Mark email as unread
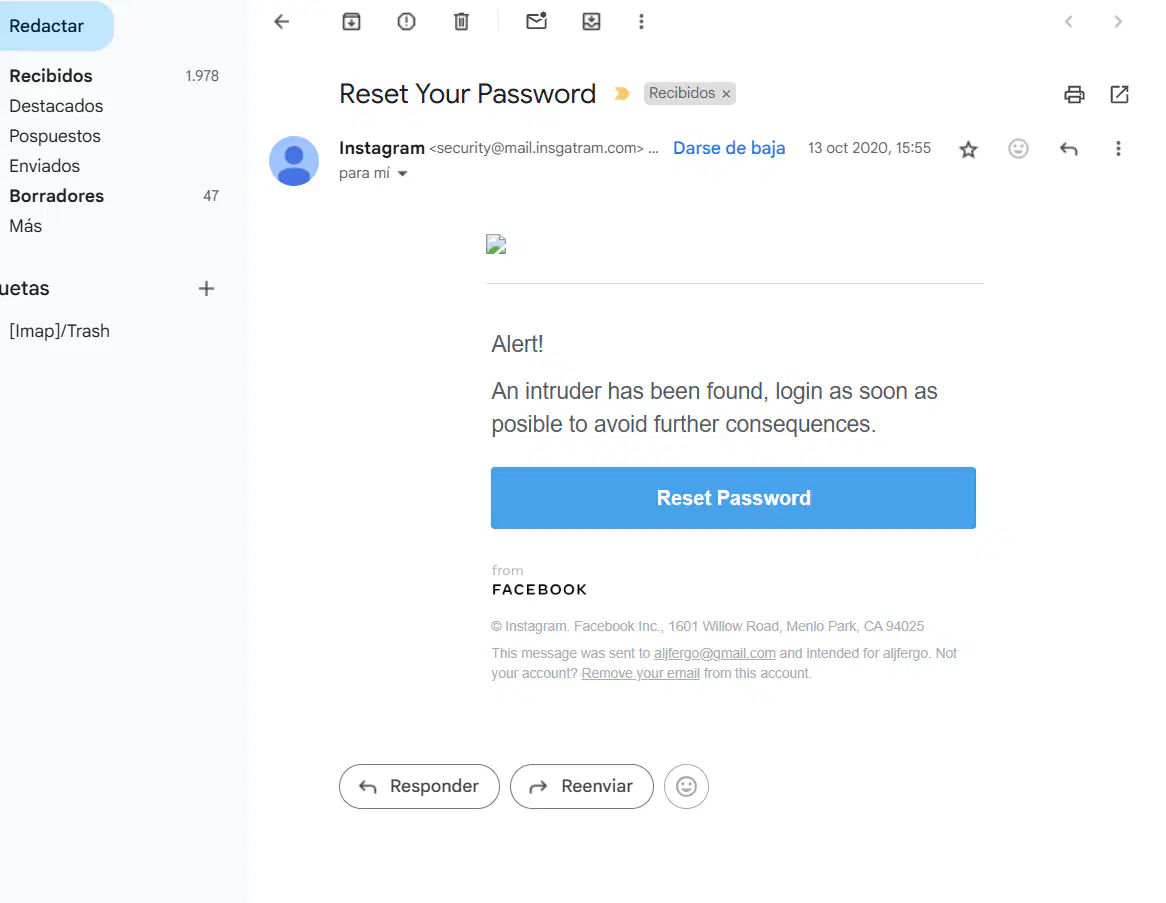This screenshot has height=903, width=1166. 536,21
